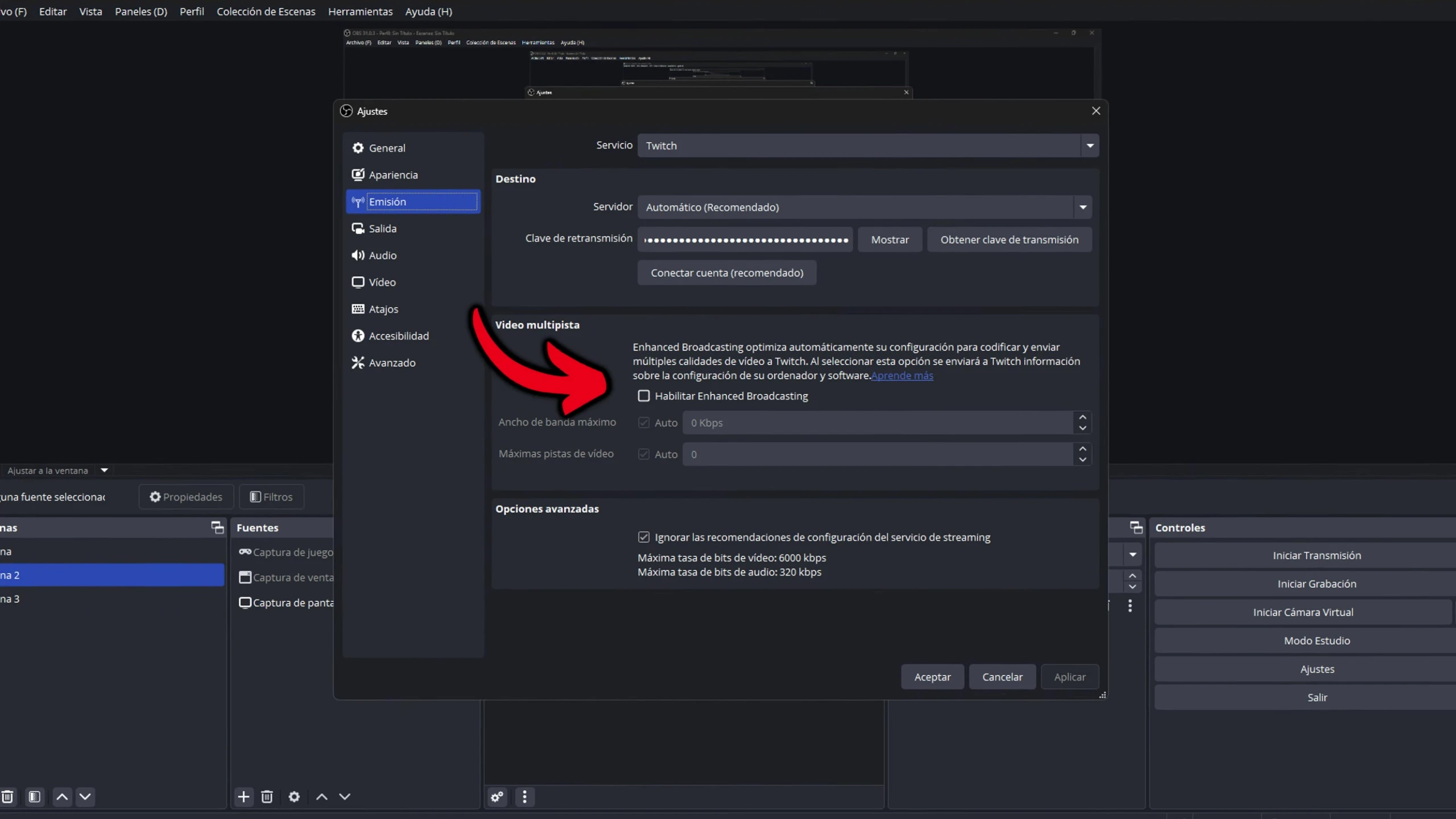1456x819 pixels.
Task: Select Captura de juego source
Action: pyautogui.click(x=286, y=552)
